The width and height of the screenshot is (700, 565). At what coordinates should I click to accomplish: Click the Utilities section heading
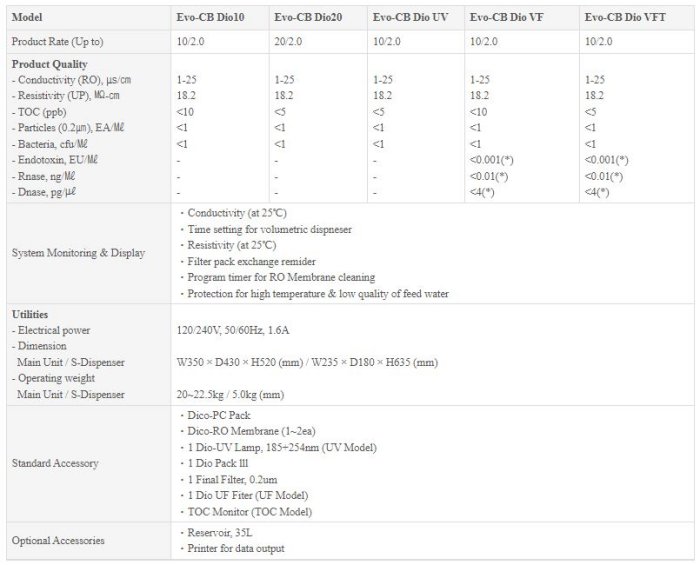pos(31,314)
